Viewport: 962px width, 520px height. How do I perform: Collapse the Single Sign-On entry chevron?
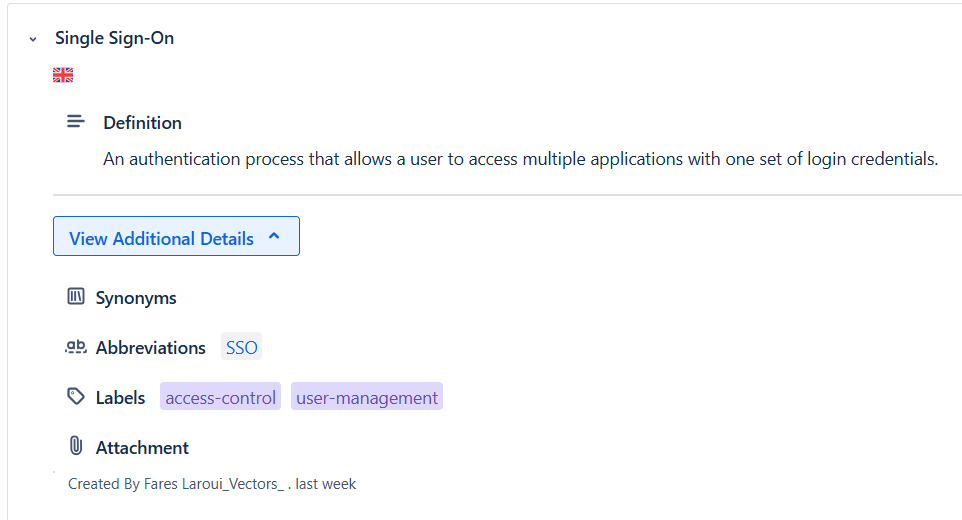[33, 39]
